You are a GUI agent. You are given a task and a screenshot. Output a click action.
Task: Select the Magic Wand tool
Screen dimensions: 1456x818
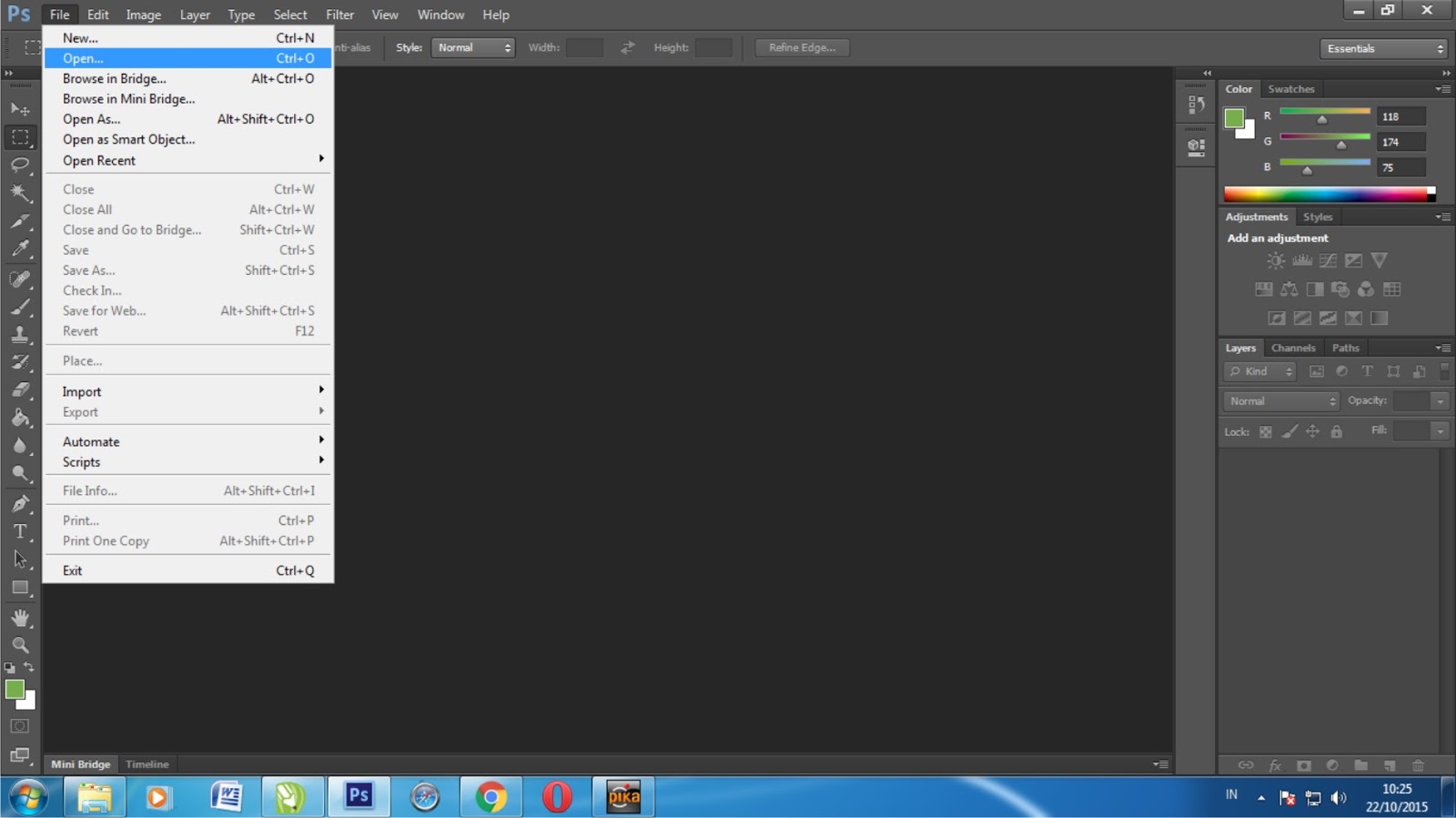click(x=20, y=193)
